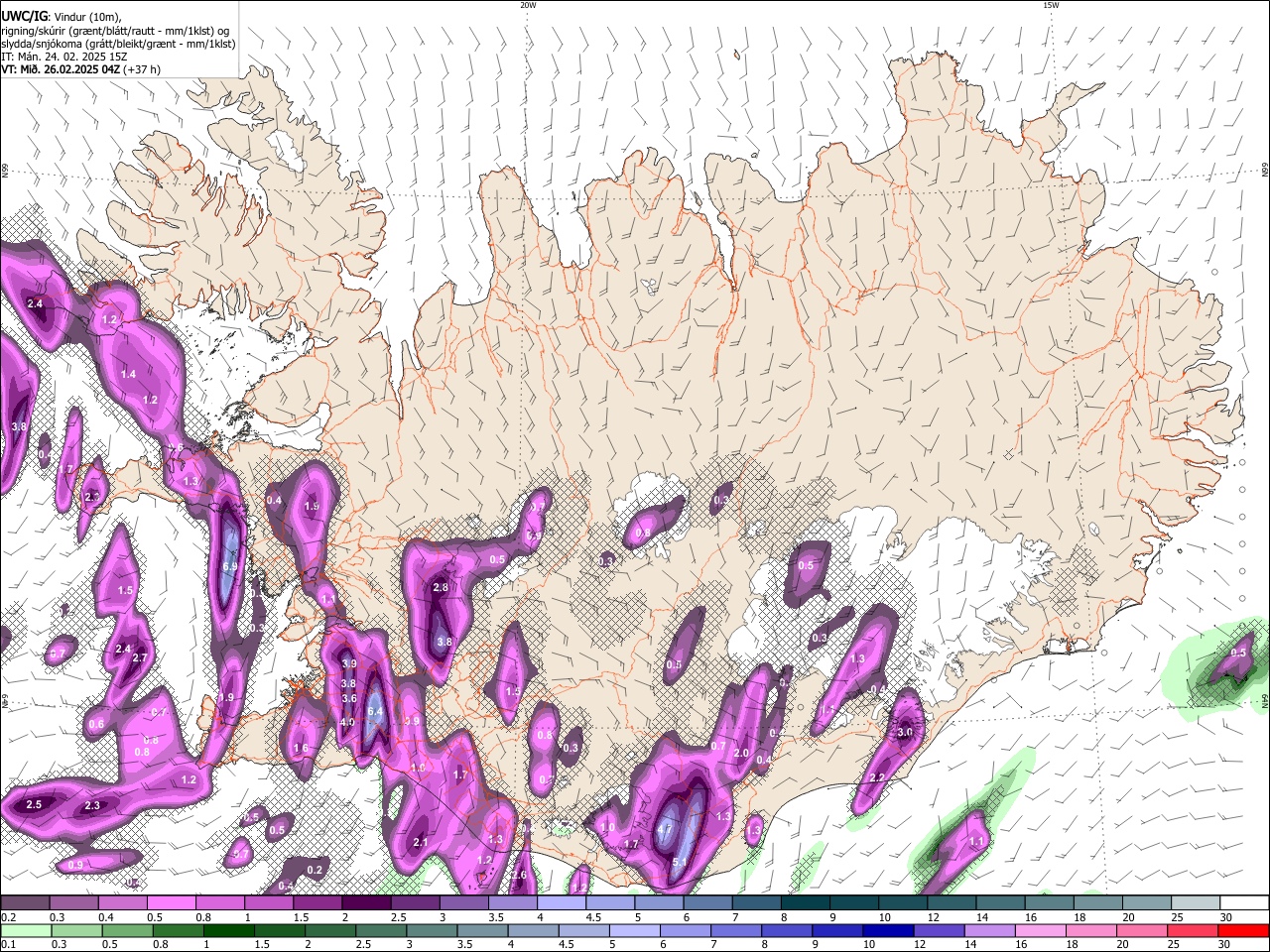Image resolution: width=1270 pixels, height=952 pixels.
Task: Choose the dark teal 8 snowfall legend swatch
Action: [804, 903]
